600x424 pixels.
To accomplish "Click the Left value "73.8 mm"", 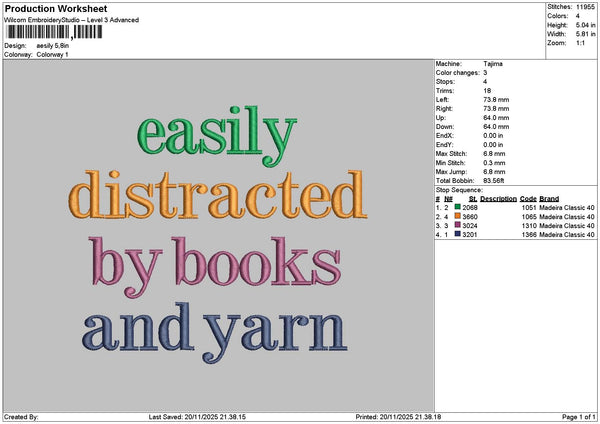I will (x=496, y=99).
